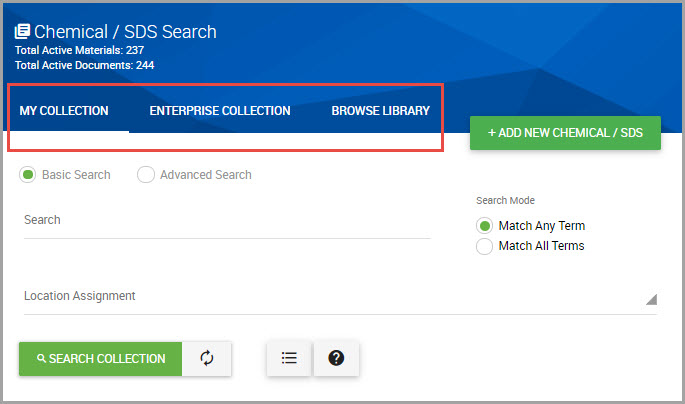Choose Match All Terms search mode
The height and width of the screenshot is (404, 685).
point(484,246)
